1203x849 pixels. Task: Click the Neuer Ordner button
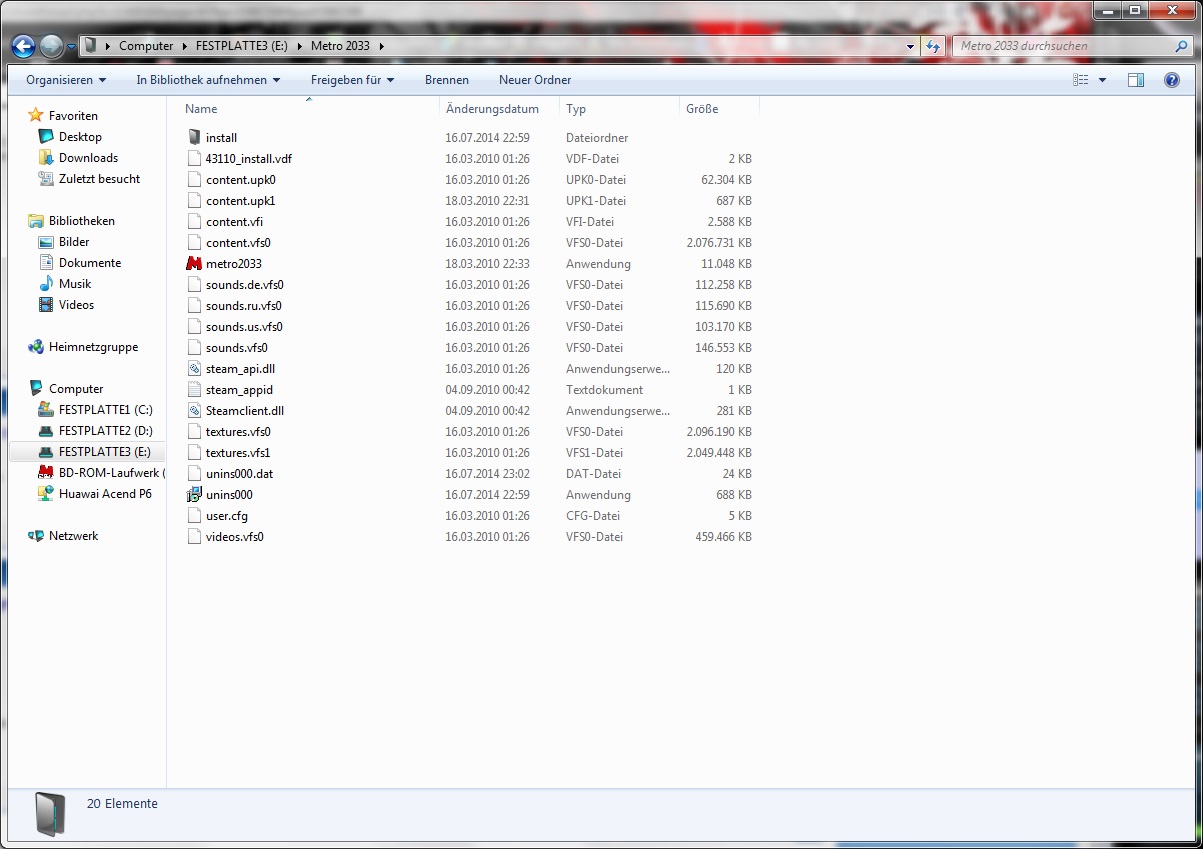(535, 80)
